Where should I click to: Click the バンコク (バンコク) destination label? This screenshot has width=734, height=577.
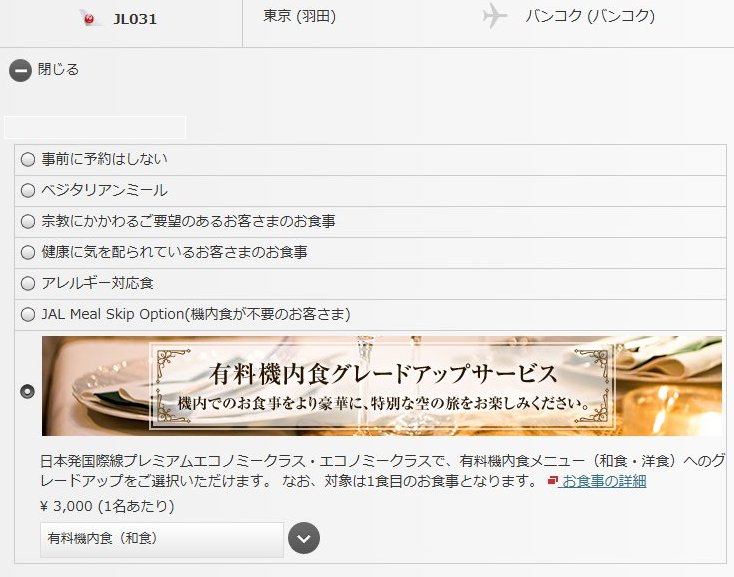click(x=590, y=16)
